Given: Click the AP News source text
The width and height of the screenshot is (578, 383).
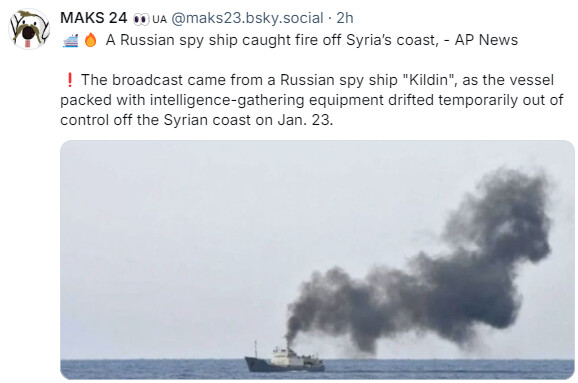Looking at the screenshot, I should point(486,40).
